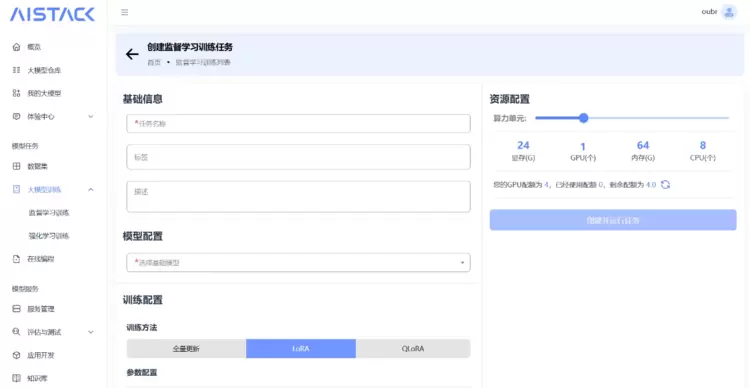Select LoRA training method

(301, 349)
